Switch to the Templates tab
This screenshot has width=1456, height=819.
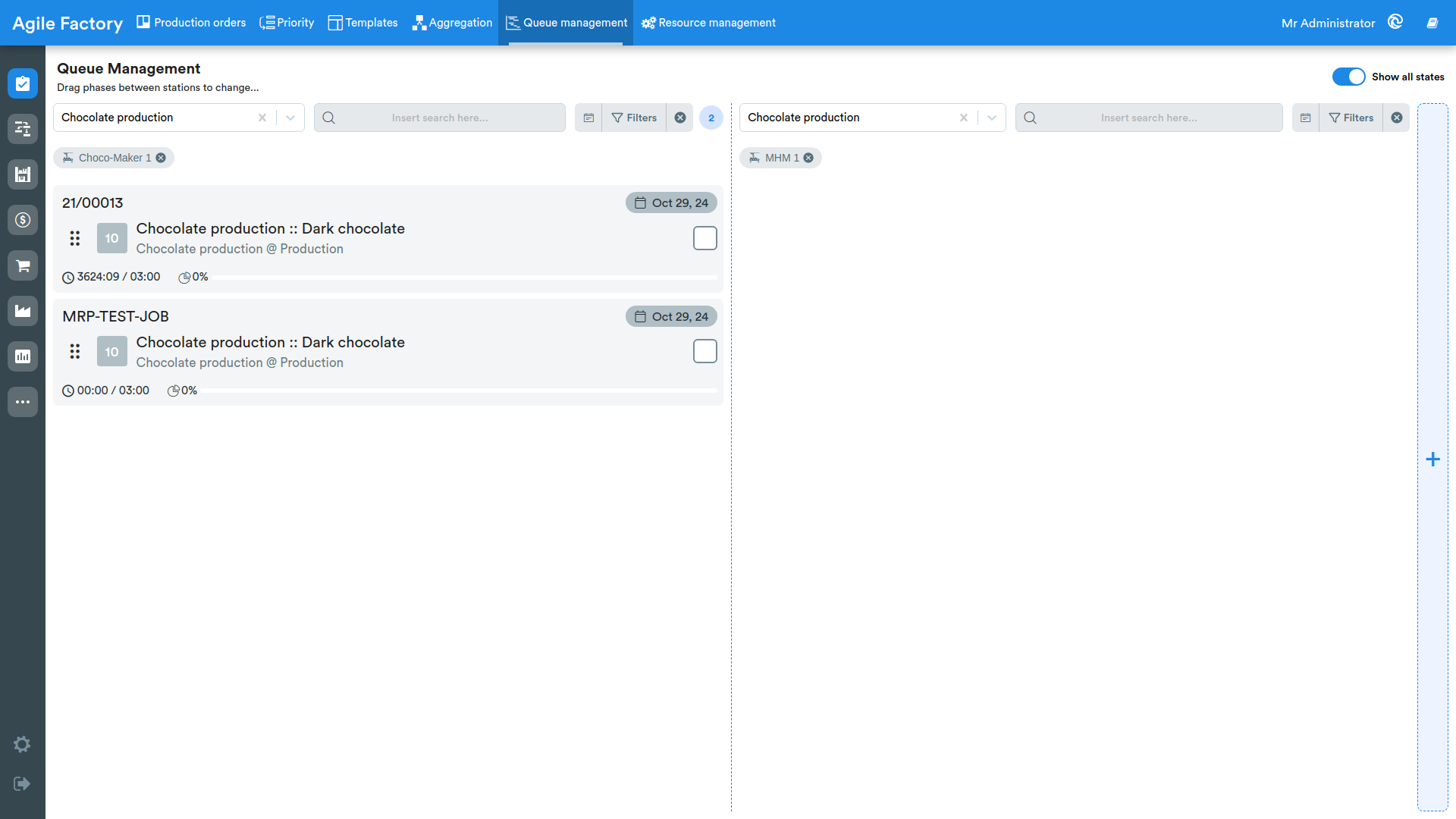tap(362, 23)
